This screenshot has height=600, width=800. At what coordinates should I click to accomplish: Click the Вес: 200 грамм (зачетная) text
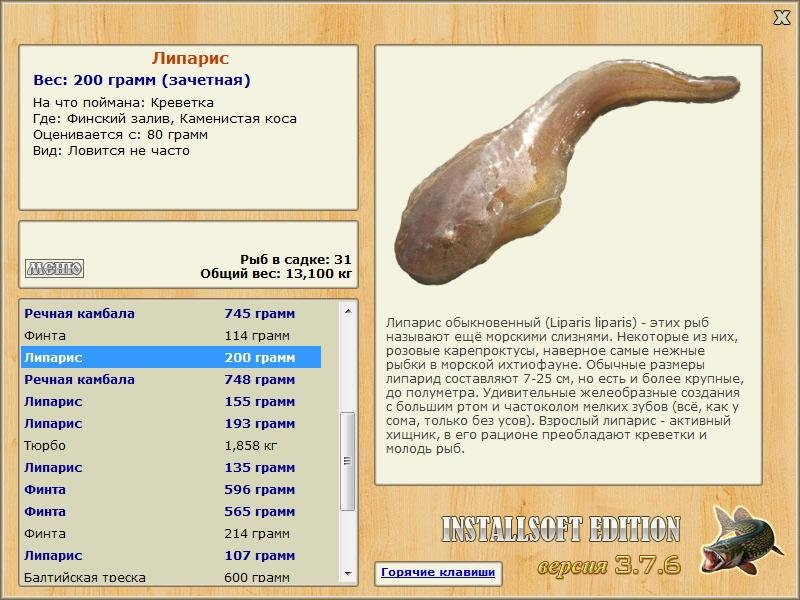pos(142,80)
